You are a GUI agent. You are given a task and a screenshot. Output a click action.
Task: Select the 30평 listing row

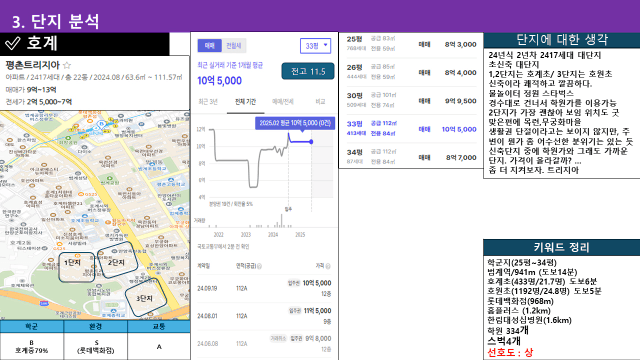point(411,100)
